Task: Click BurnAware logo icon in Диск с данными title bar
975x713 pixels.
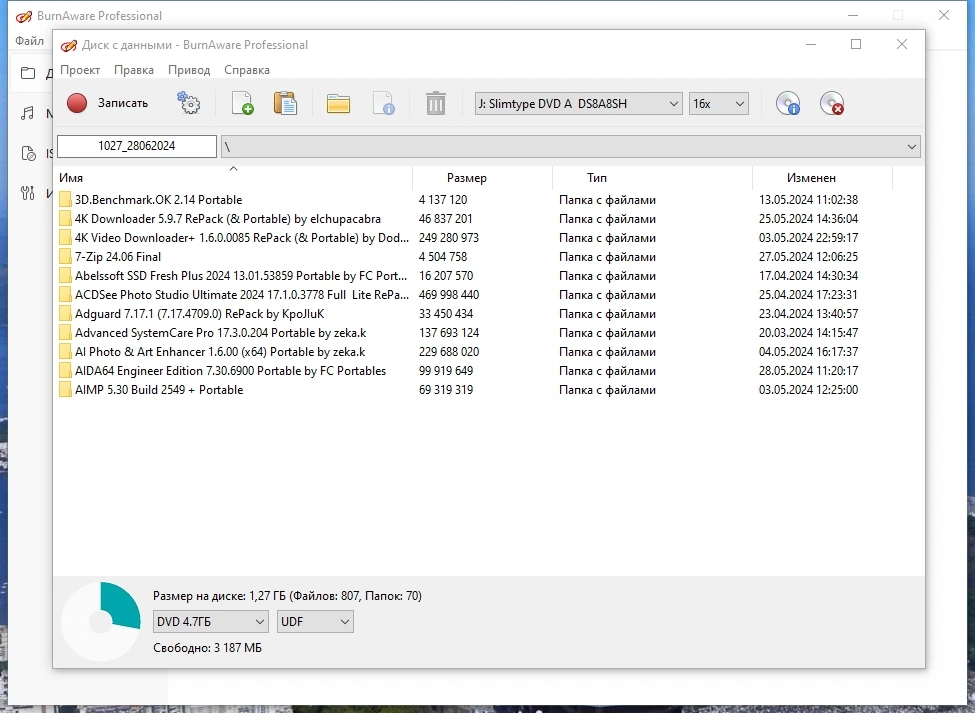Action: point(68,45)
